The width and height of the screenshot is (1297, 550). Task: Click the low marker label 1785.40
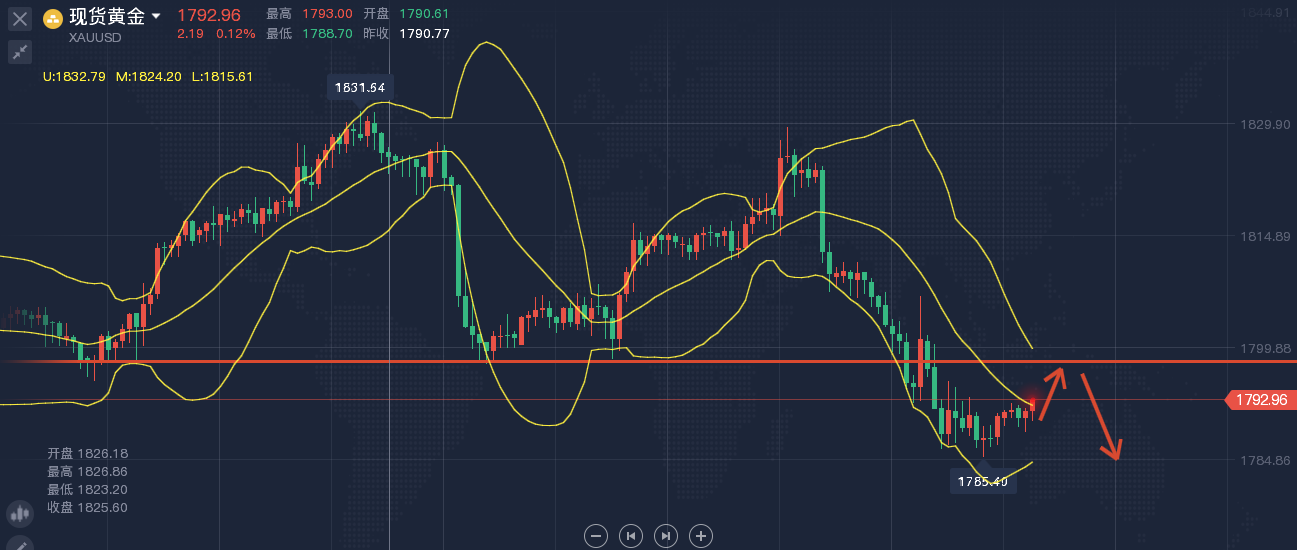(x=984, y=482)
